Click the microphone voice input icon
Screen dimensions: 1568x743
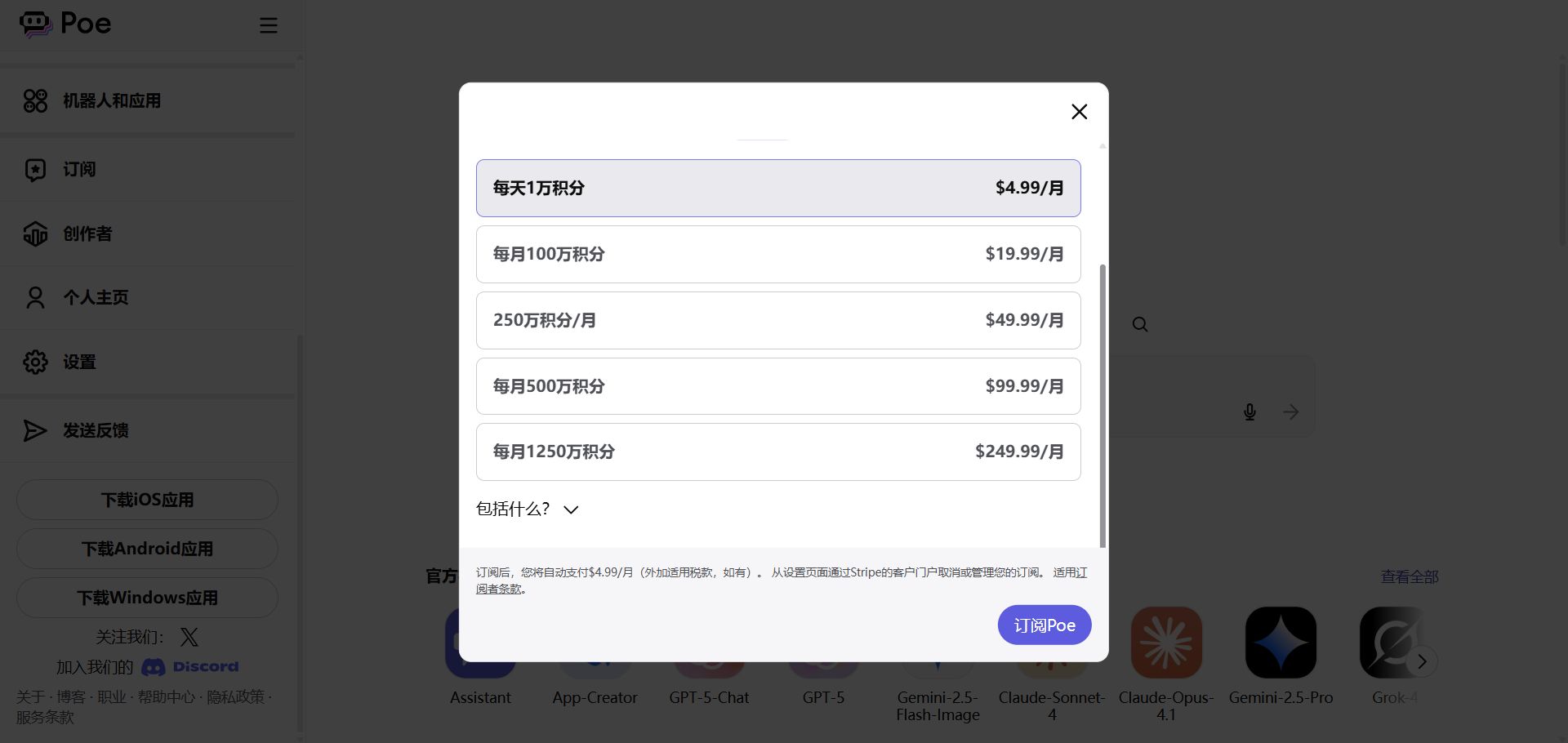coord(1249,412)
